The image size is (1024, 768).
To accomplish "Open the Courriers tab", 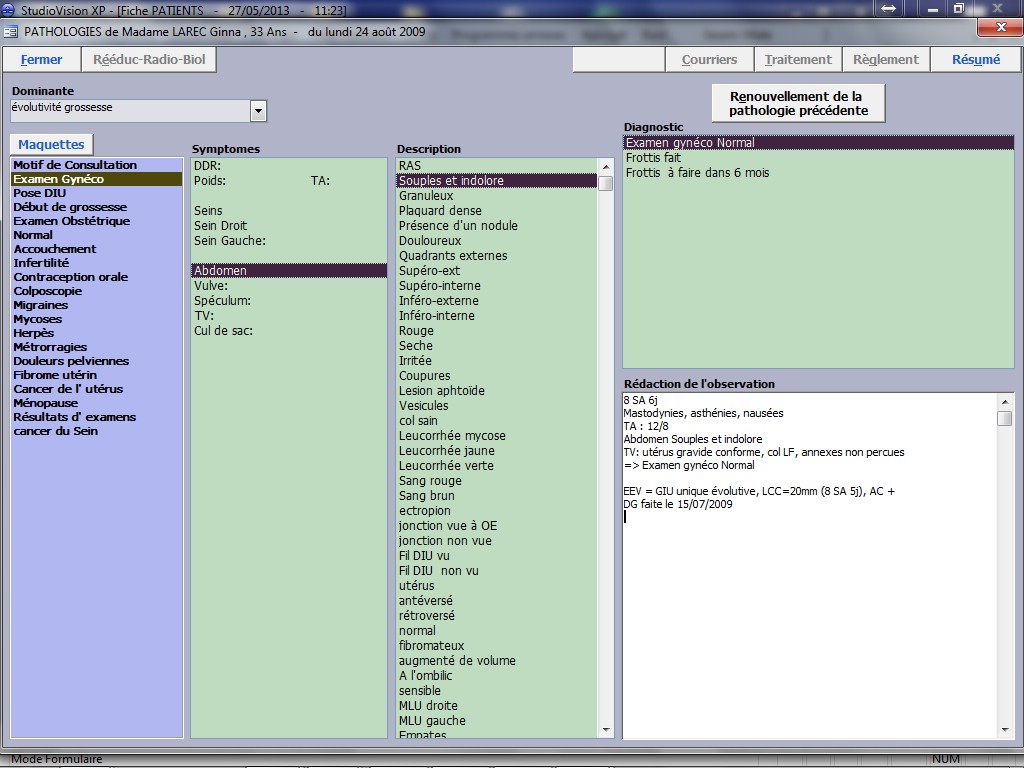I will point(709,60).
